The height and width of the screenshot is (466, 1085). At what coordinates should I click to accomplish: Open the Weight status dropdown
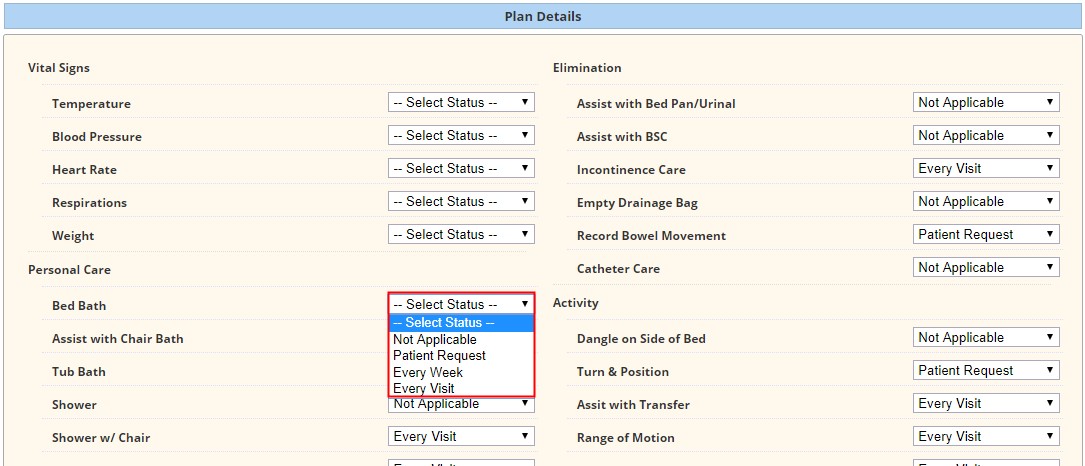461,235
